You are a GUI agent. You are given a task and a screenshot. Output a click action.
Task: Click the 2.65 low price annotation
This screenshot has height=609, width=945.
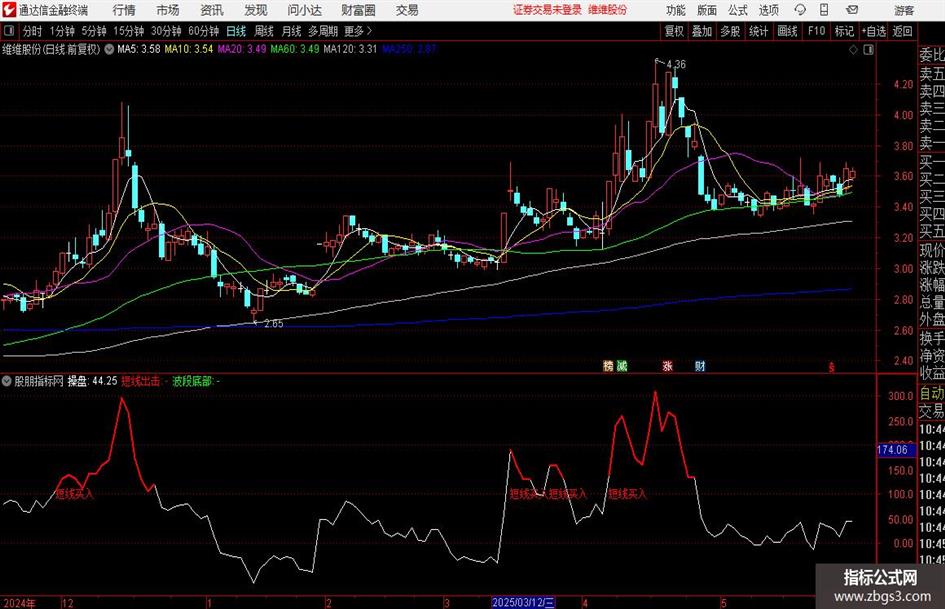click(273, 324)
